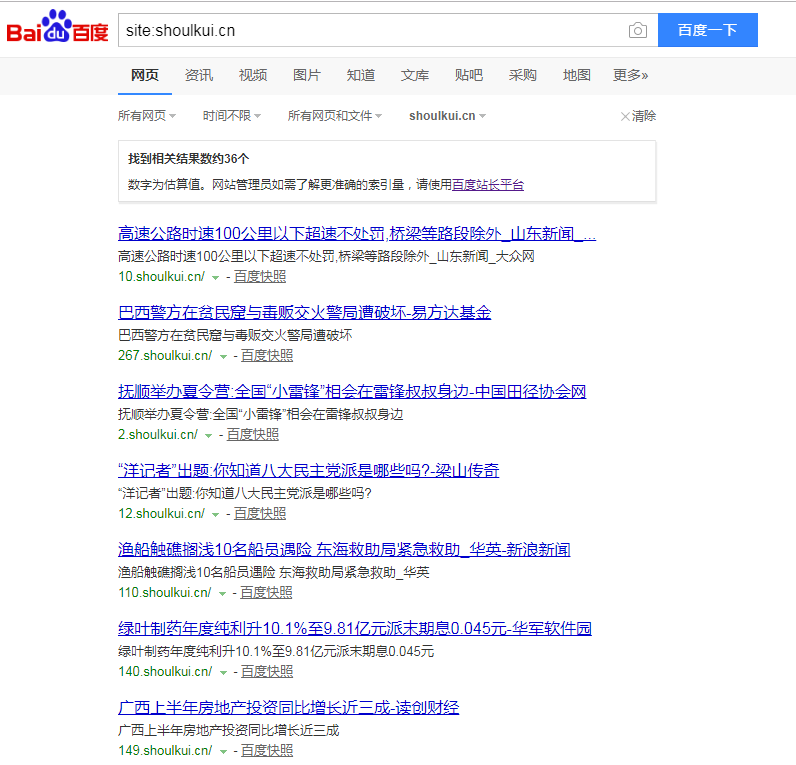Open 百度快照 for 267.shoulkui.cn
This screenshot has height=765, width=796.
tap(267, 356)
